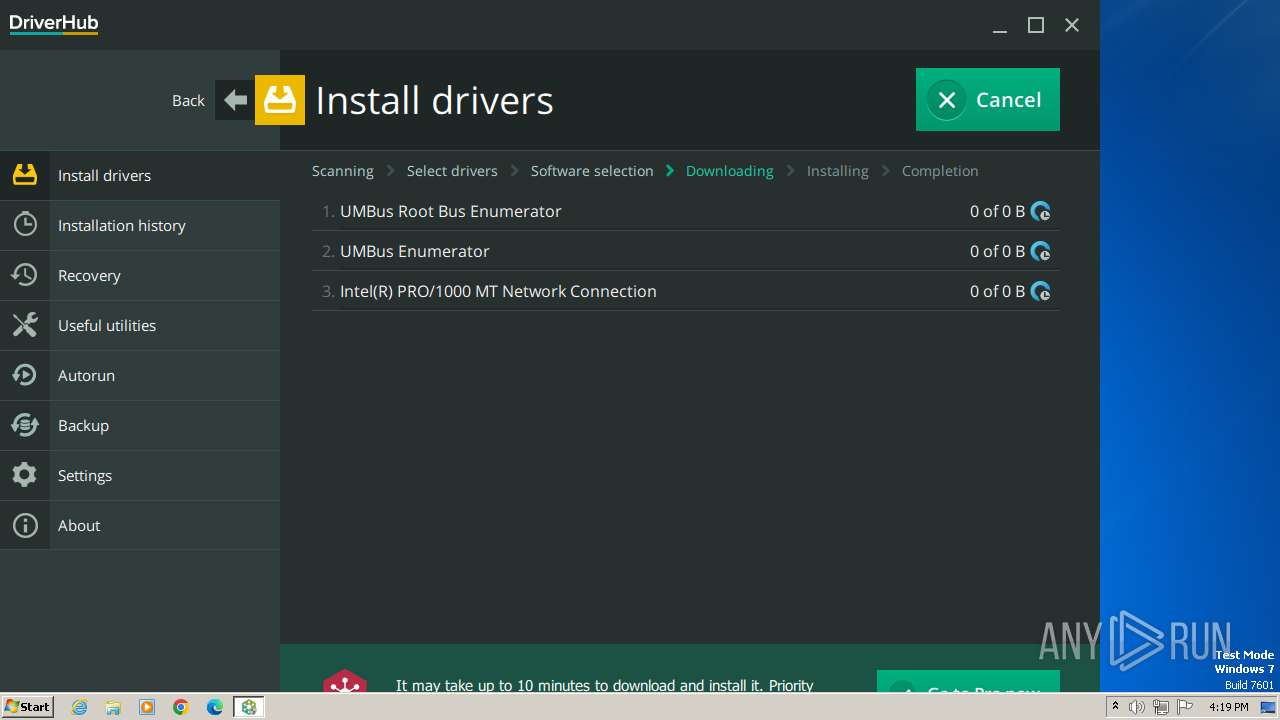Screen dimensions: 1280x720
Task: Open the Windows Start menu
Action: [x=27, y=706]
